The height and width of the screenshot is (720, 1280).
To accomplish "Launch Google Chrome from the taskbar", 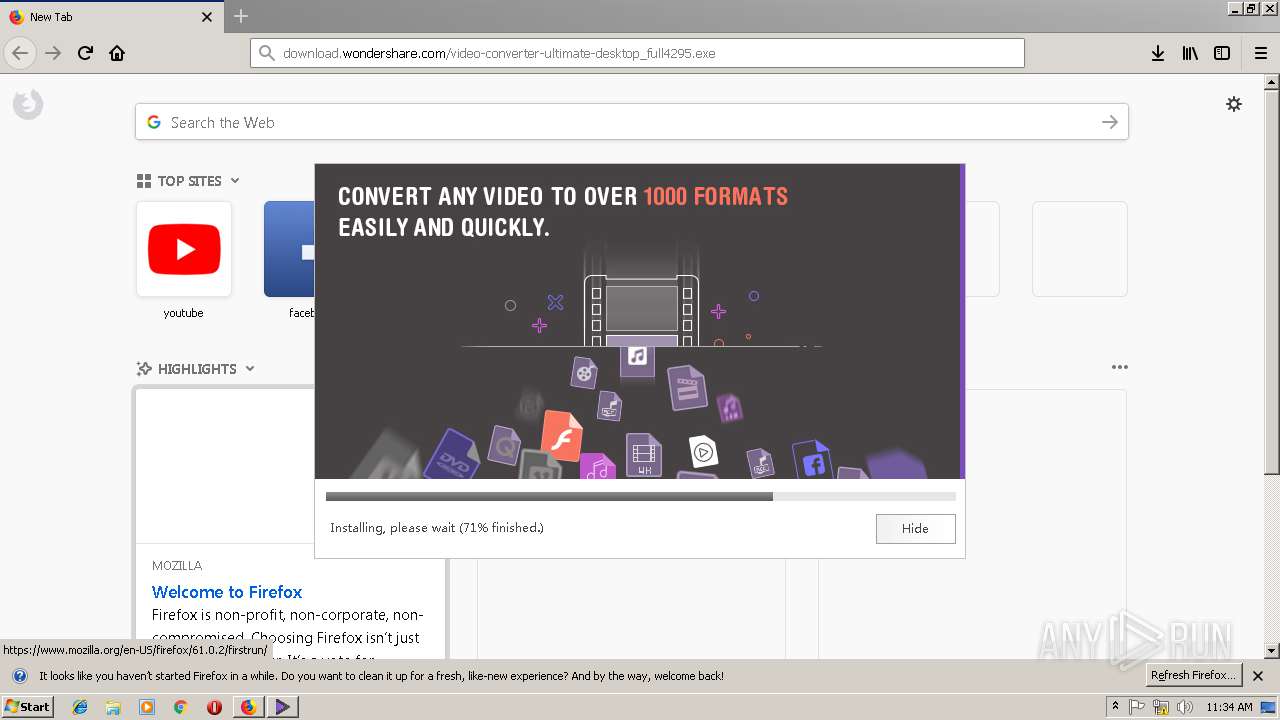I will coord(180,707).
